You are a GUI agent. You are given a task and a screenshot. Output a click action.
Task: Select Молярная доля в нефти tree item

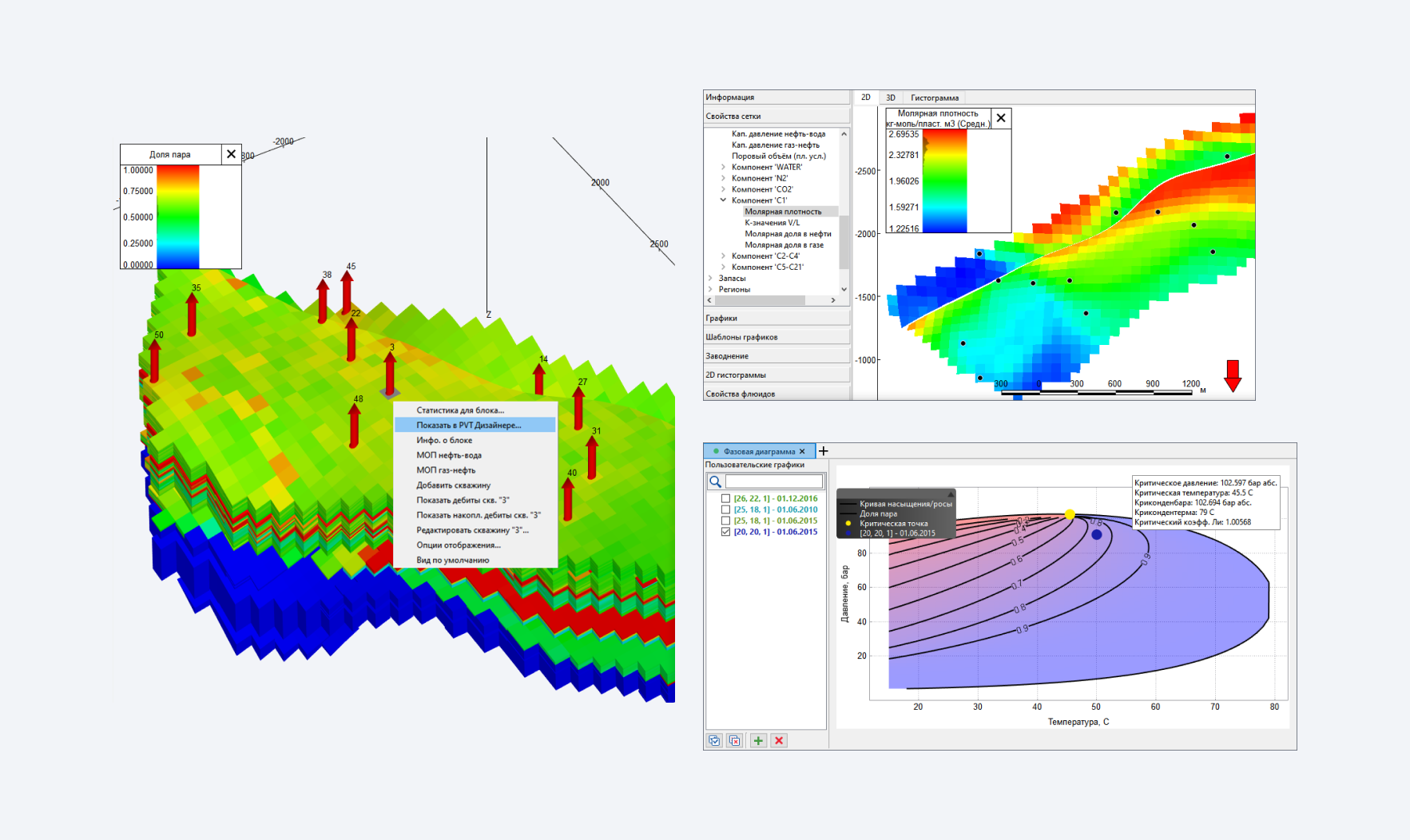788,234
